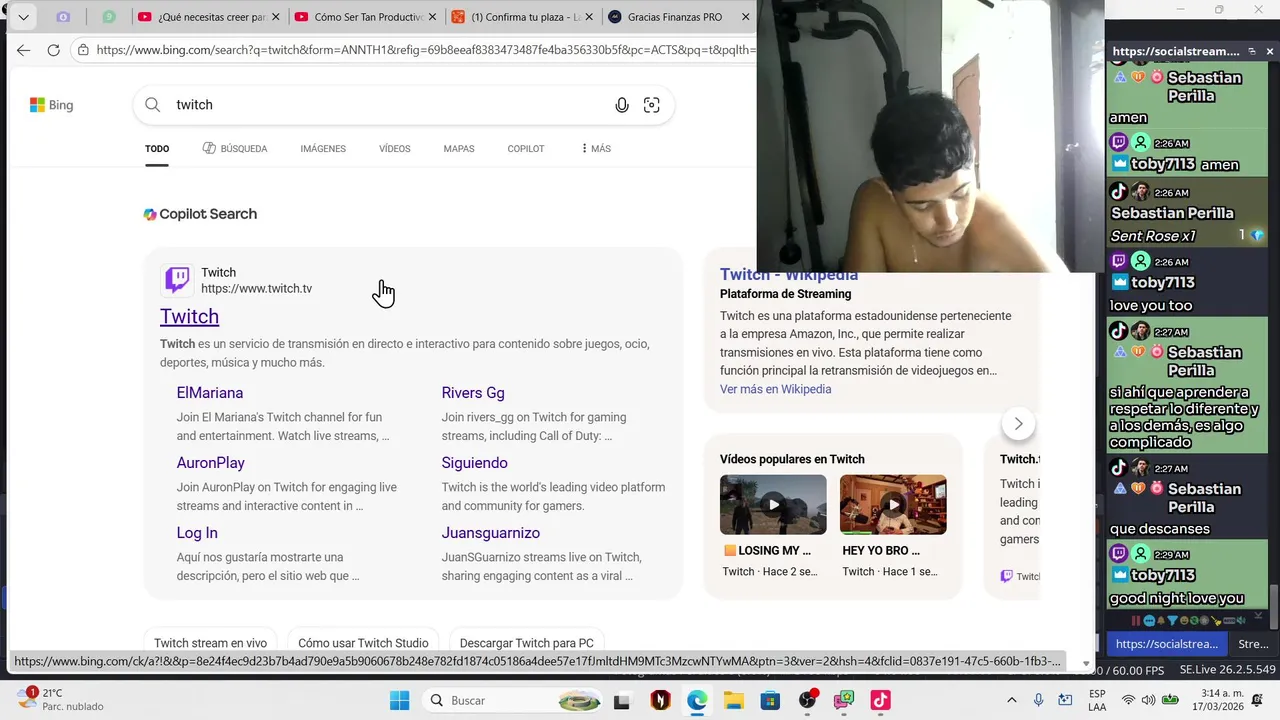The height and width of the screenshot is (720, 1280).
Task: Open visual search camera icon
Action: point(652,105)
